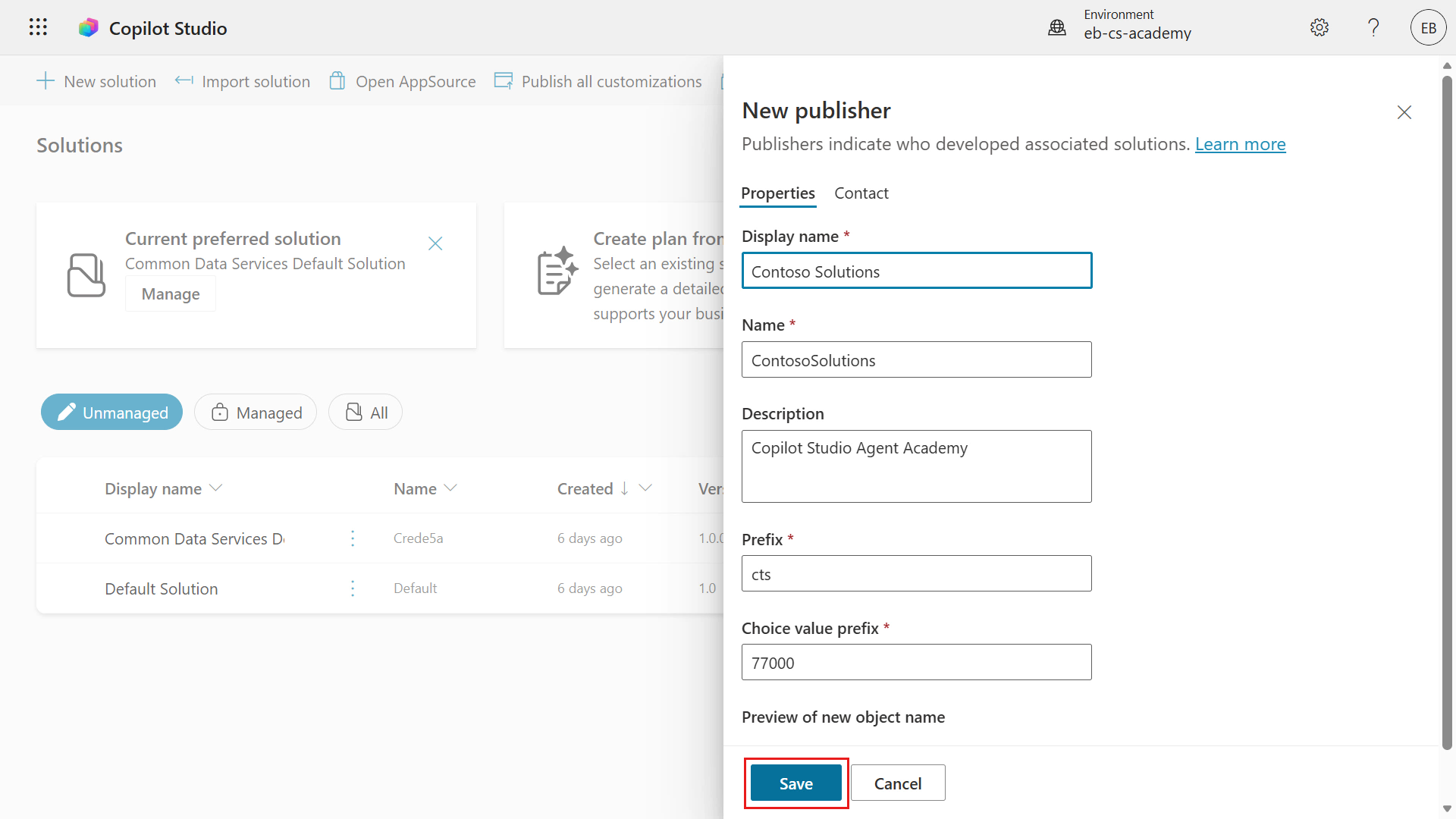Click the scrollbar down arrow
Screen dimensions: 1456x819
coord(1447,809)
